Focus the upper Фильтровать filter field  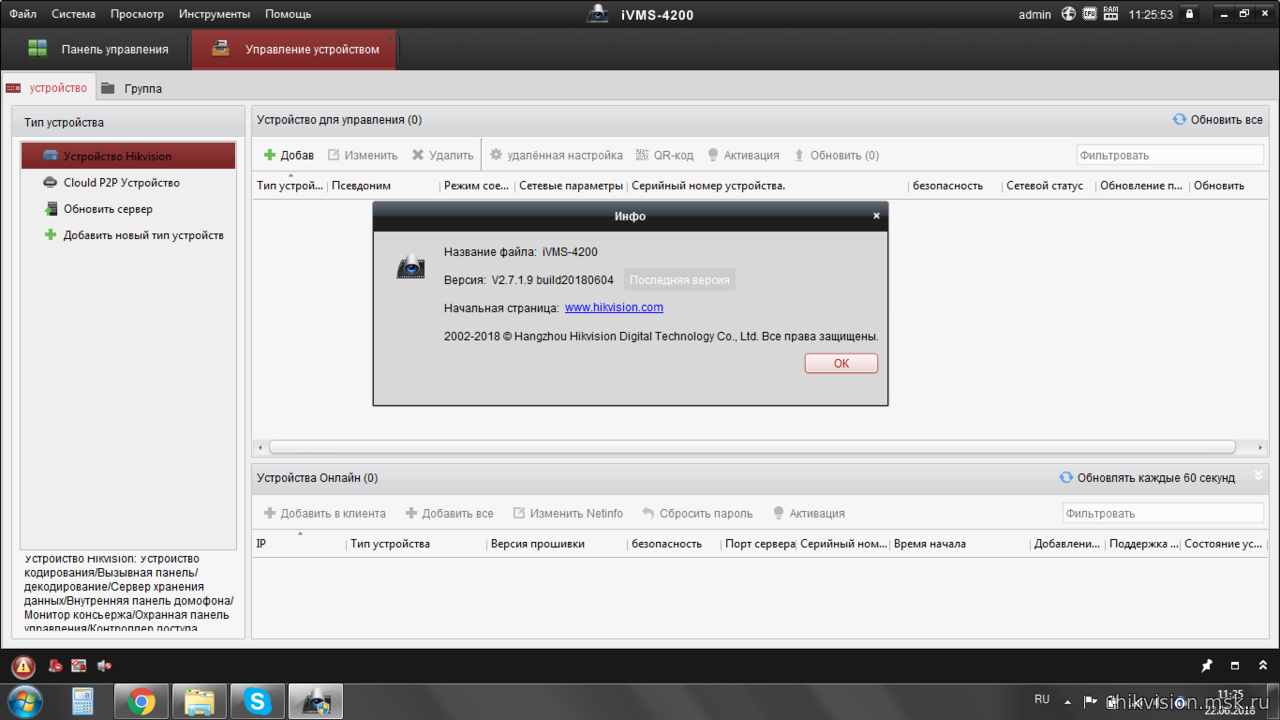pos(1170,155)
